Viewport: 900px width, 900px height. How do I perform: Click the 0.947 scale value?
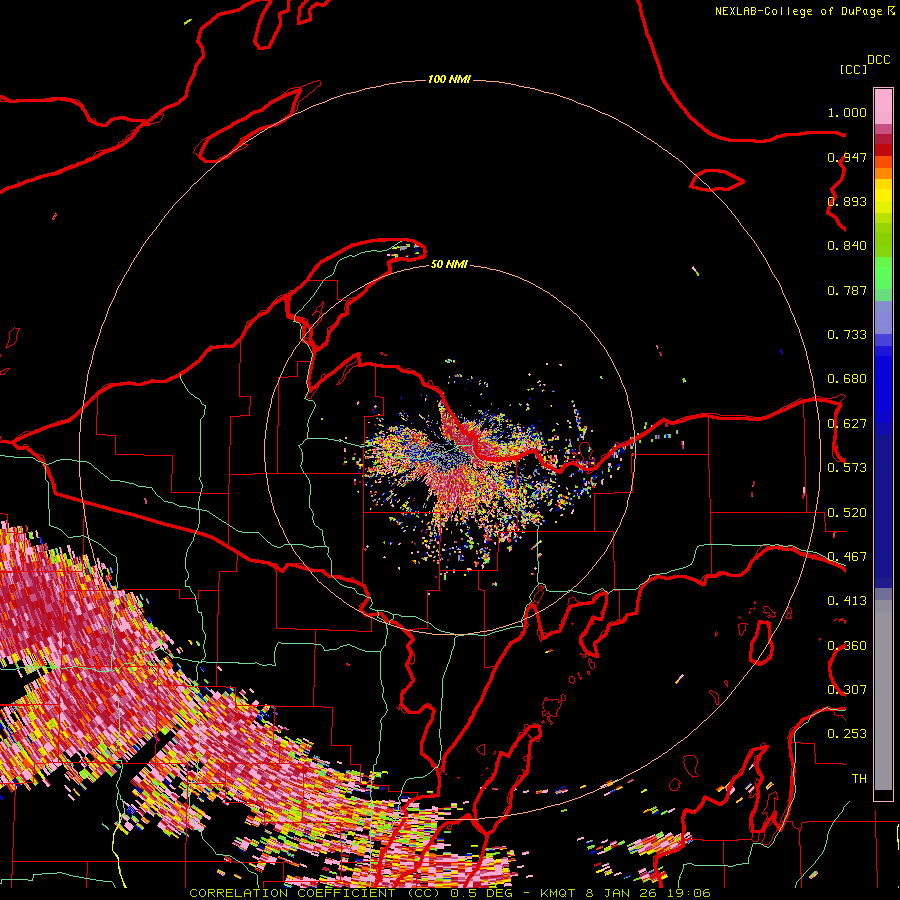(x=847, y=157)
